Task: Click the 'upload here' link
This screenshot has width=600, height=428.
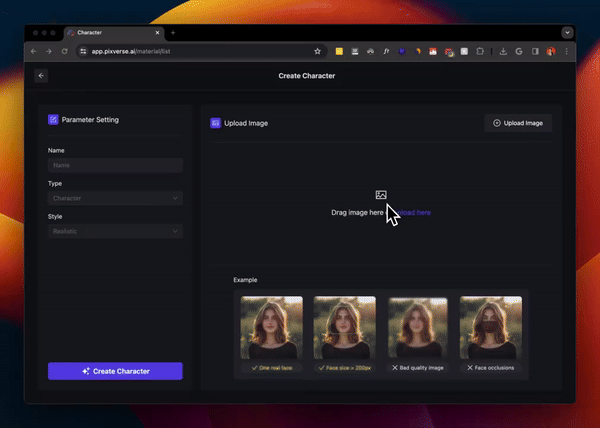Action: (x=412, y=212)
